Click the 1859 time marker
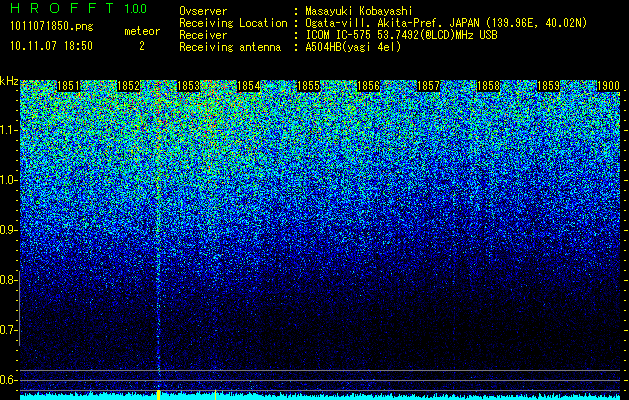Screen dimensions: 629x400 (x=548, y=86)
